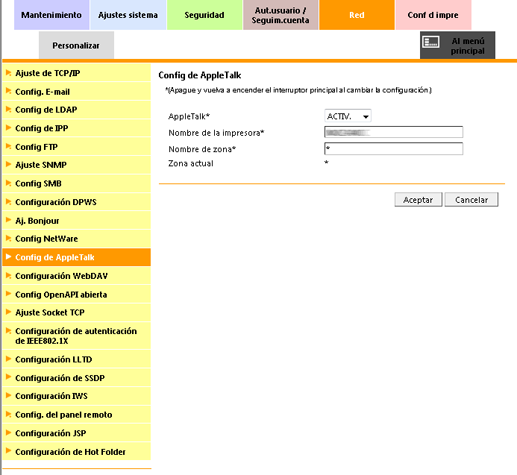Click the Nombre de la impresora field
The height and width of the screenshot is (475, 517).
(393, 132)
